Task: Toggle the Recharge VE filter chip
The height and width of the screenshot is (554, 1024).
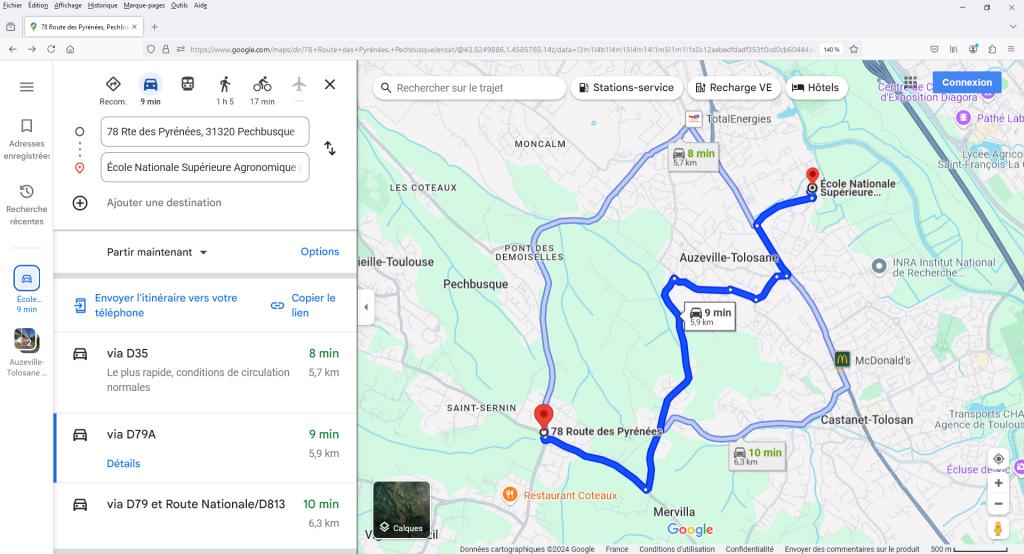Action: [x=732, y=88]
